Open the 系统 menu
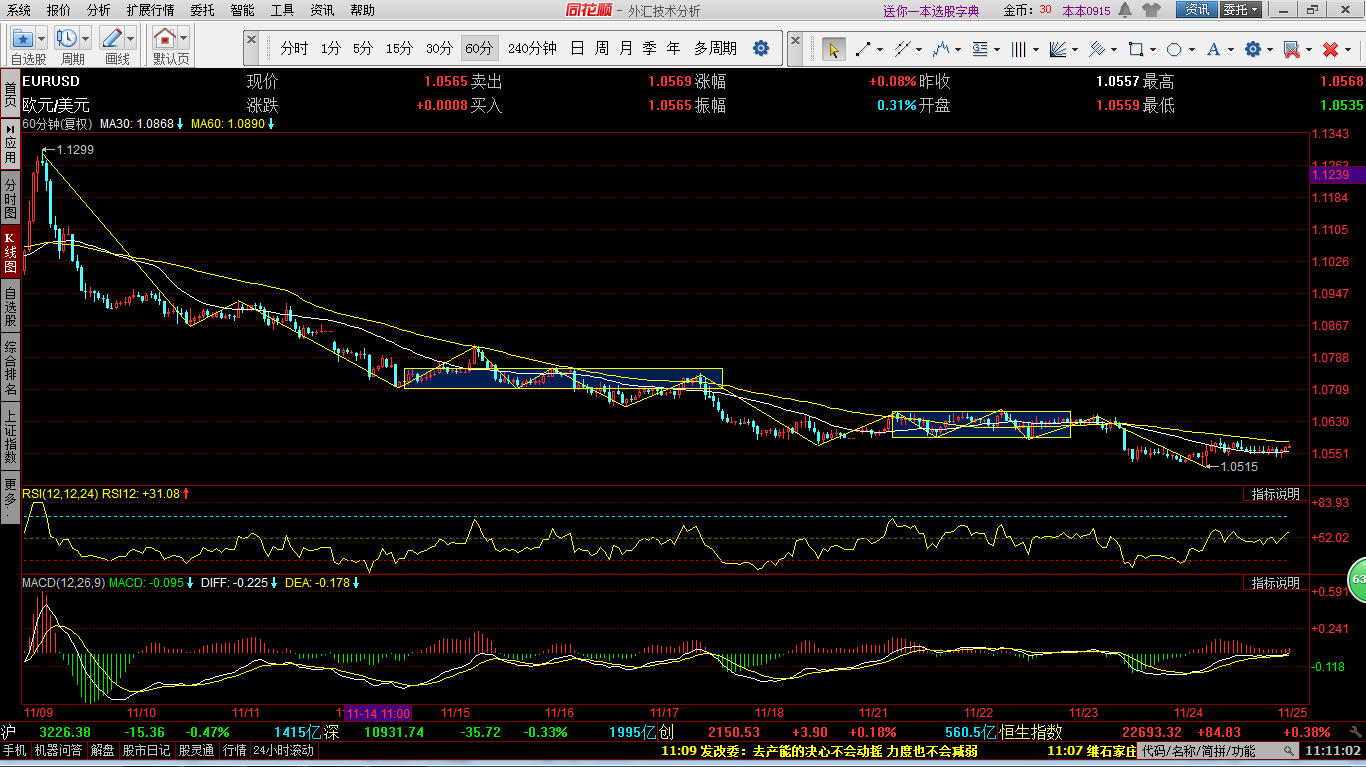 coord(19,10)
